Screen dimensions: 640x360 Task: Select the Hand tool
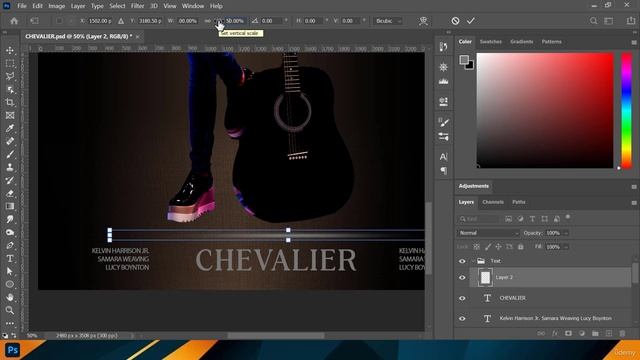(x=10, y=297)
